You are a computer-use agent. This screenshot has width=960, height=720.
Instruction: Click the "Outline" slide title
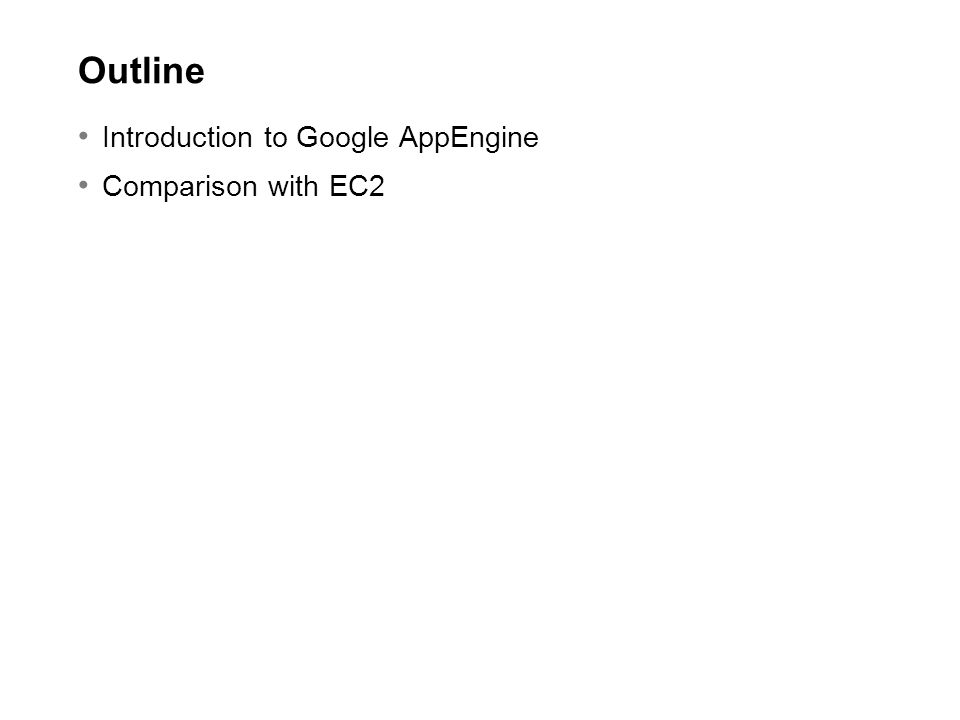click(x=141, y=70)
